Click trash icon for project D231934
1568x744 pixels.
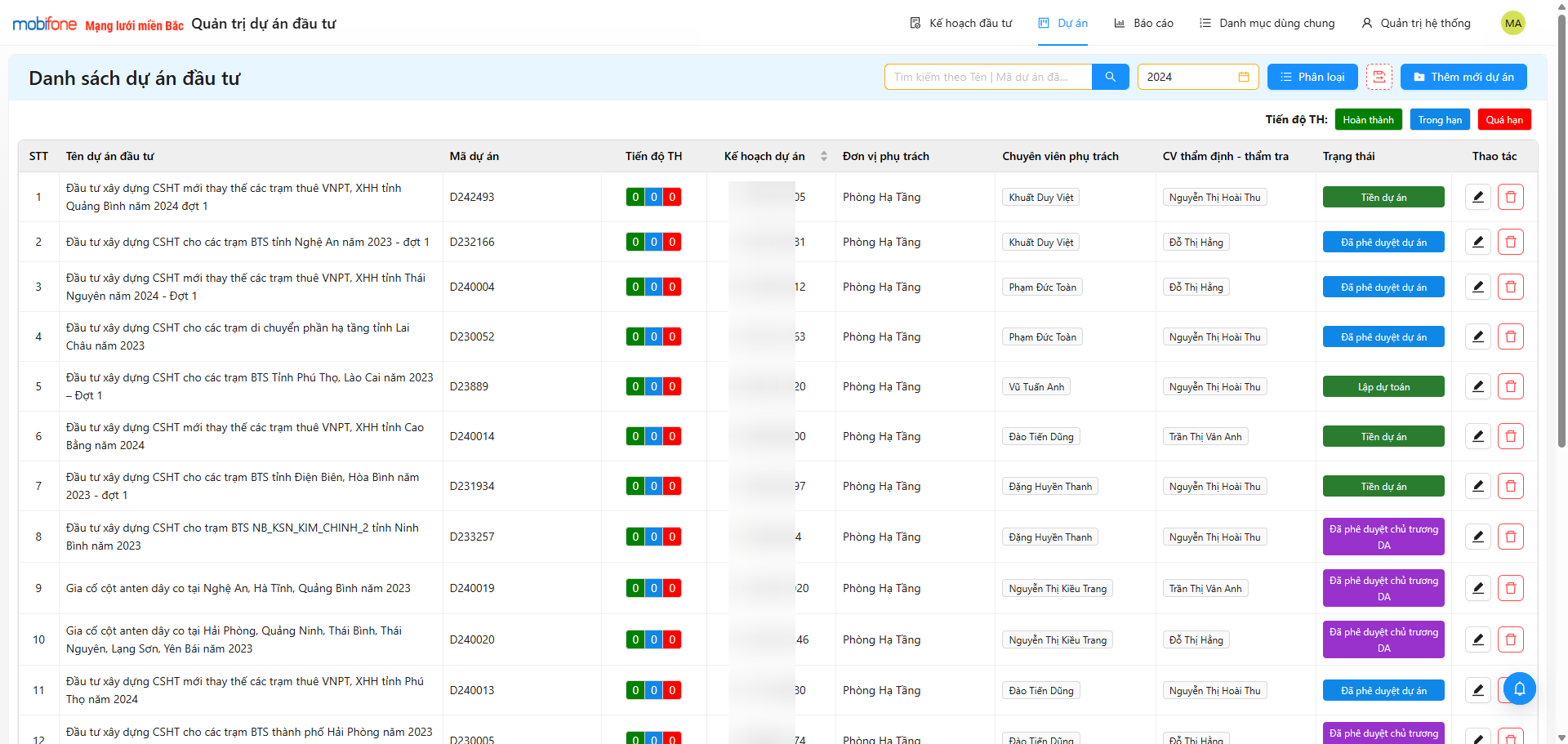[1510, 486]
